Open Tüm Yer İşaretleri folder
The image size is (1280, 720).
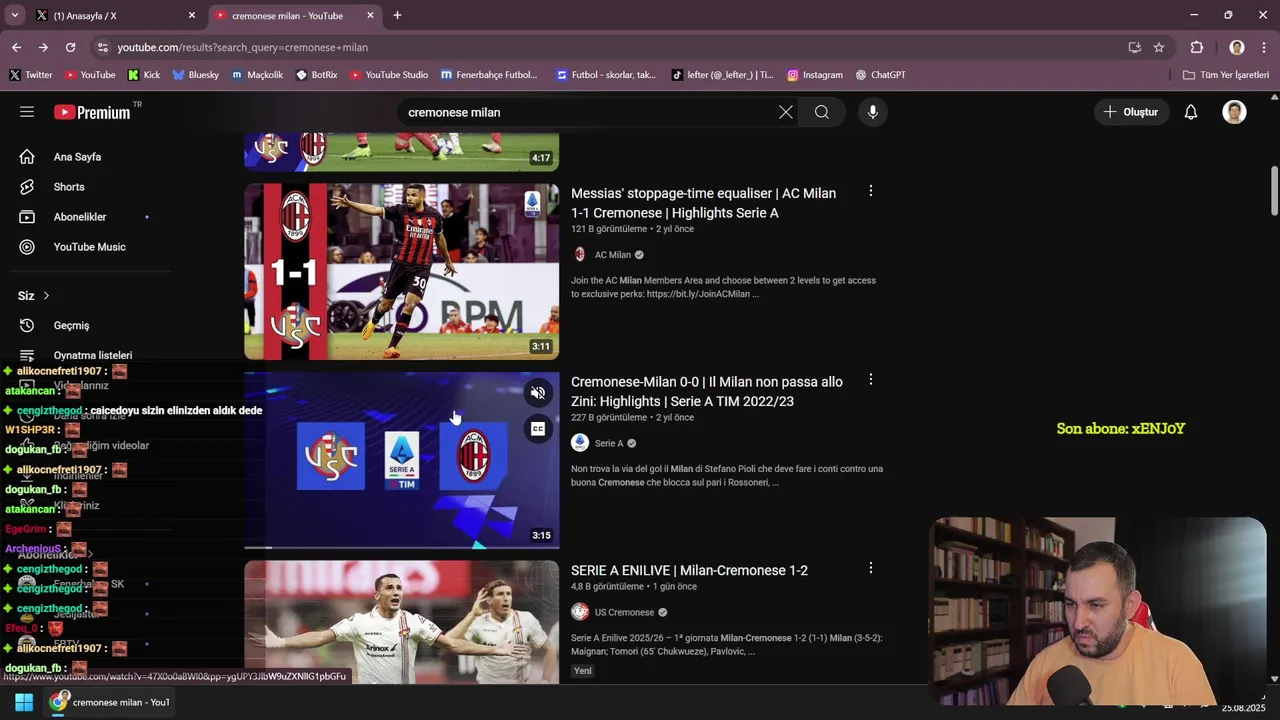pyautogui.click(x=1225, y=75)
